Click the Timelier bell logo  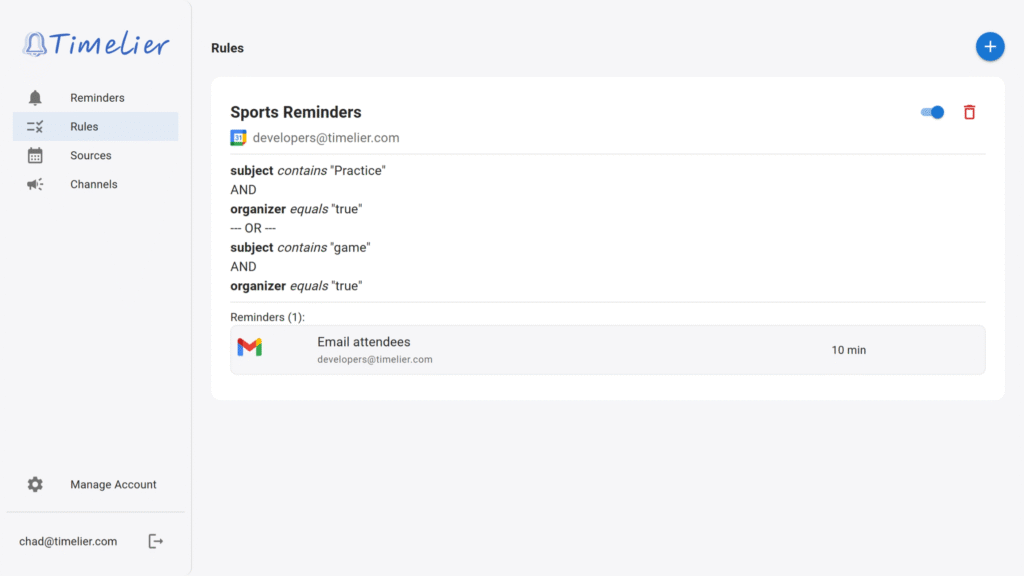36,44
